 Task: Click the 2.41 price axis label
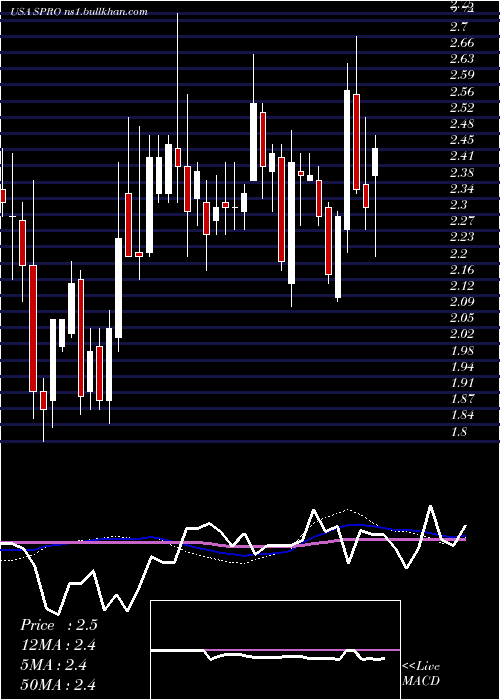click(x=462, y=156)
